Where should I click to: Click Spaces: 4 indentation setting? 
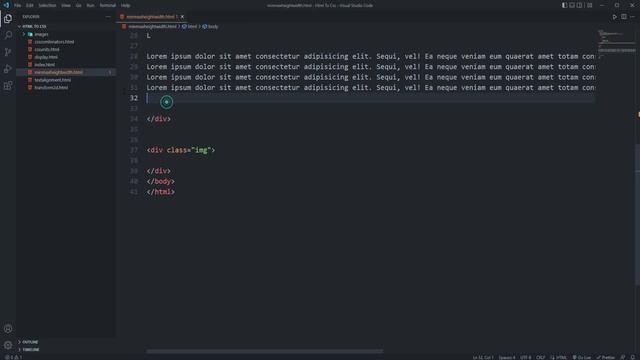(507, 357)
